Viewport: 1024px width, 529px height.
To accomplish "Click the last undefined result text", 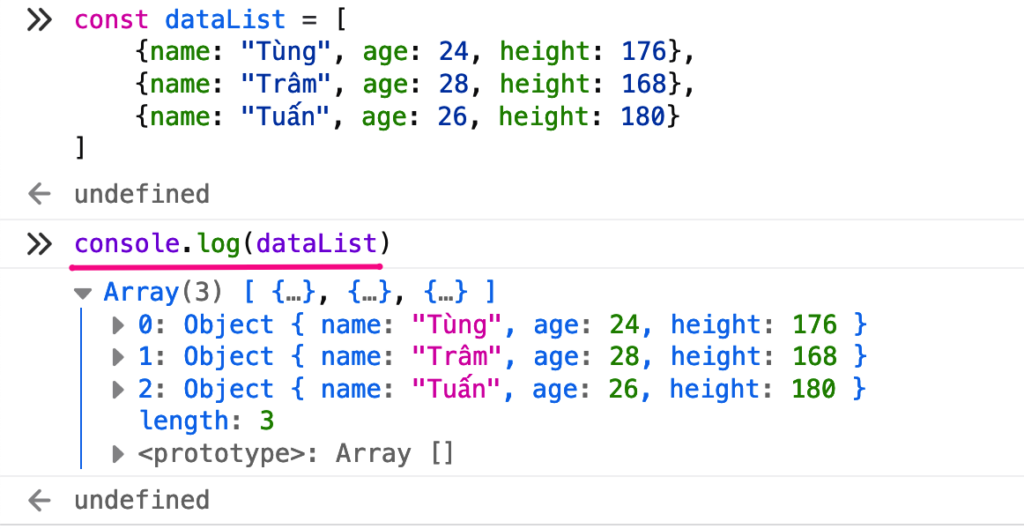I will click(x=142, y=500).
